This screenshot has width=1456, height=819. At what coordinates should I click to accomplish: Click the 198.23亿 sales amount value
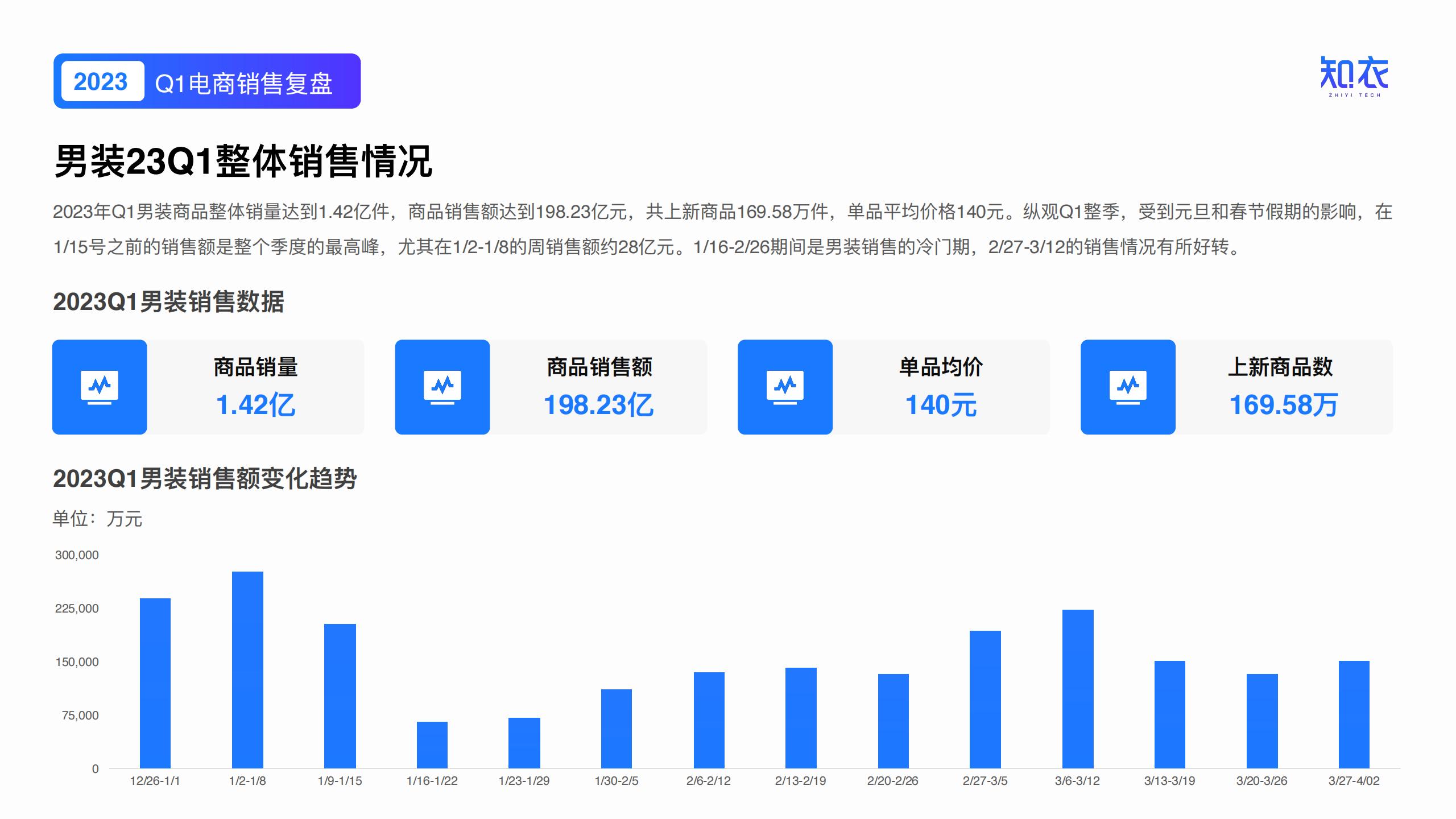pos(598,405)
